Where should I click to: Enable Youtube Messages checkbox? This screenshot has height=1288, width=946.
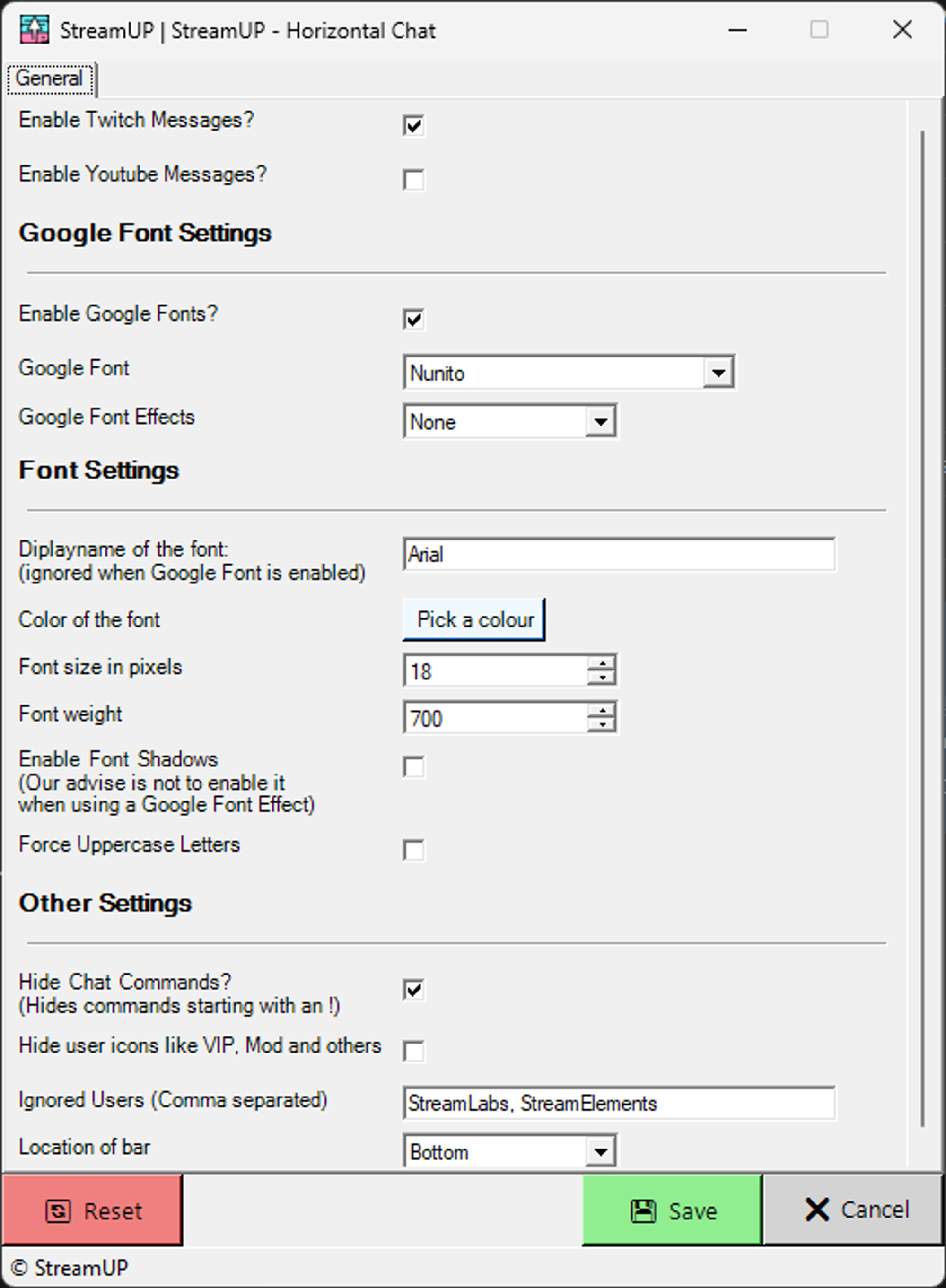point(413,180)
